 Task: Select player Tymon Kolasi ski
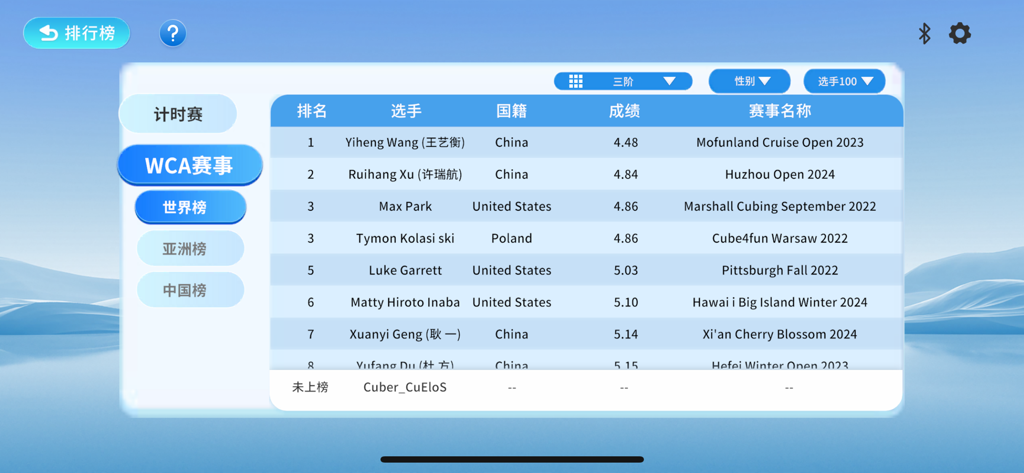[405, 238]
